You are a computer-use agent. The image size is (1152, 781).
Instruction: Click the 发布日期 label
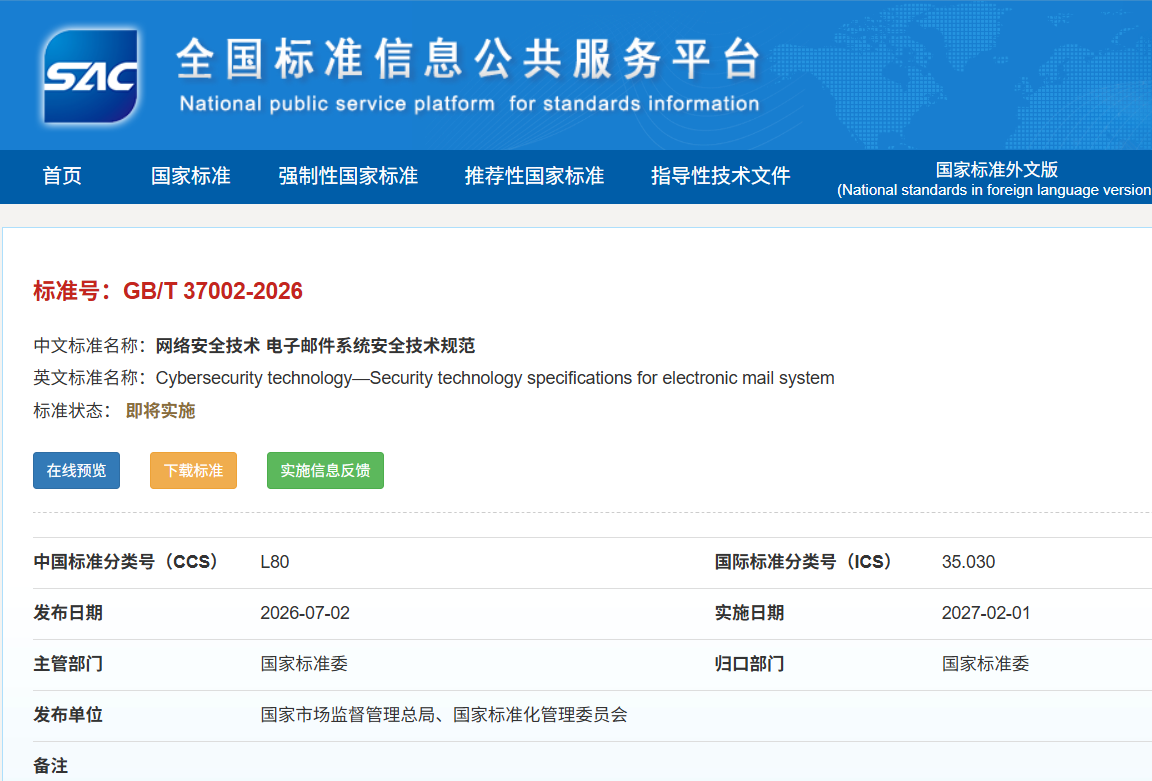(x=68, y=613)
